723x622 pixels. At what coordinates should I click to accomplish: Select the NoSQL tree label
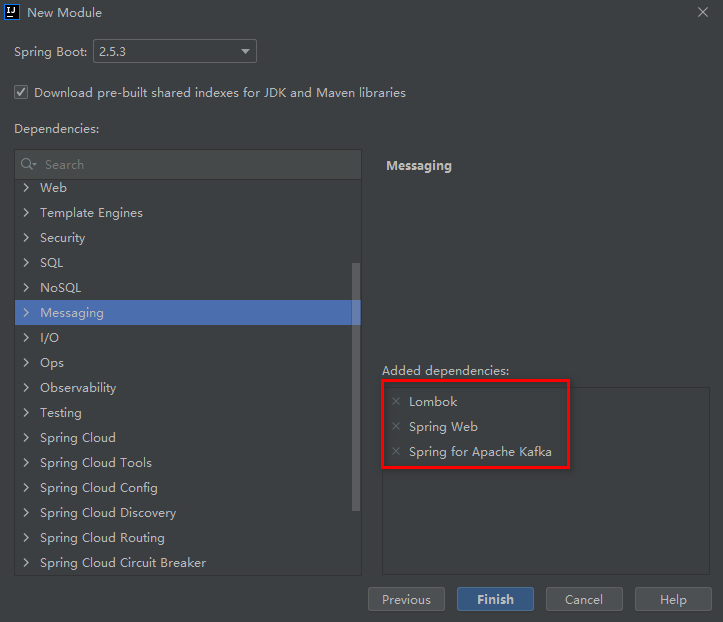(60, 287)
